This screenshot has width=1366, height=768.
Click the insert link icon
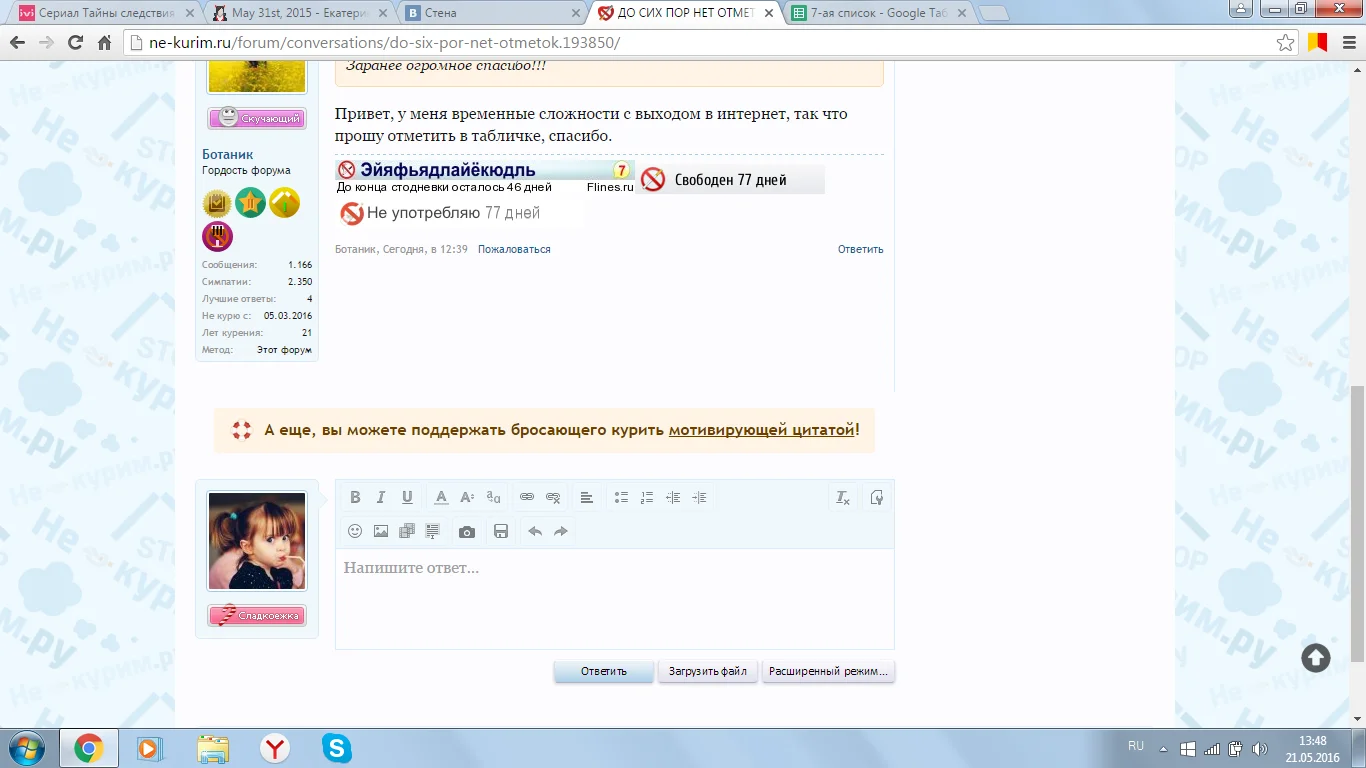[x=527, y=497]
